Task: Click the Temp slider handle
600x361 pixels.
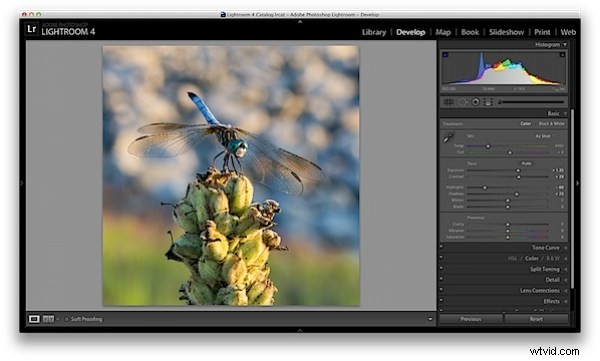Action: point(488,146)
